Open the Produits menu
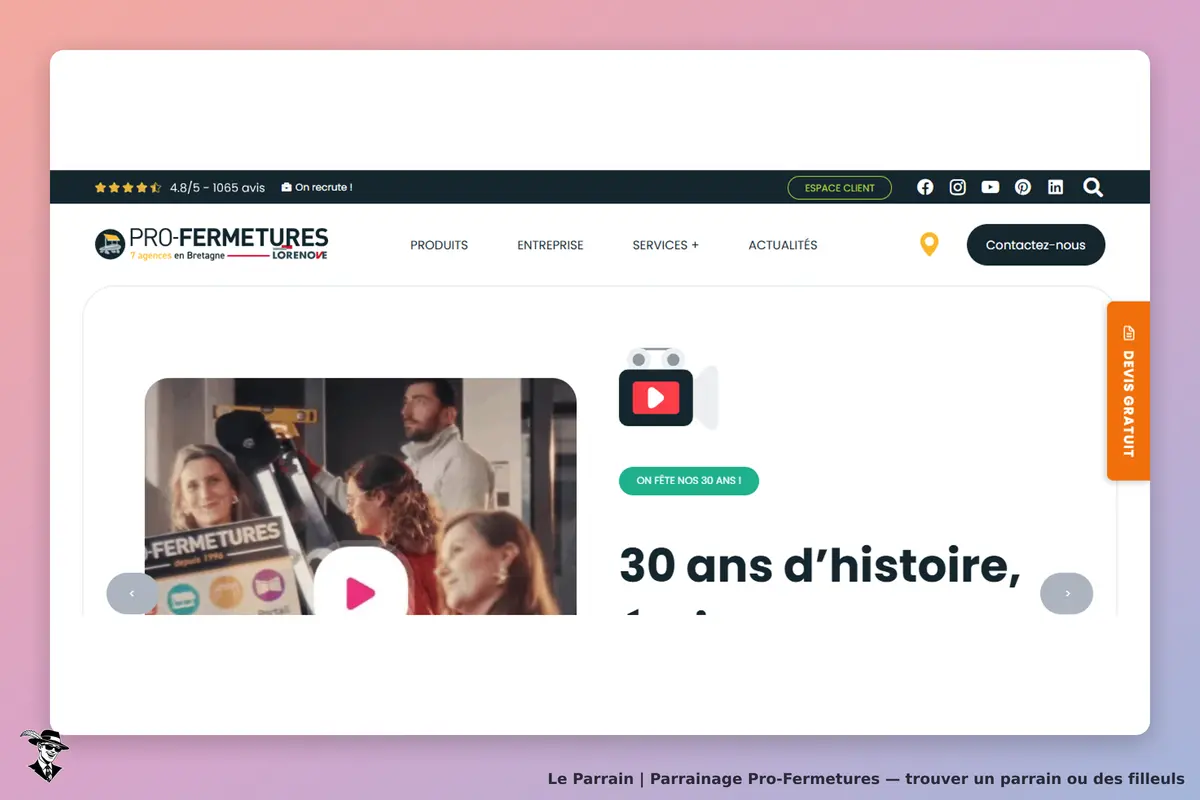Image resolution: width=1200 pixels, height=800 pixels. click(439, 245)
